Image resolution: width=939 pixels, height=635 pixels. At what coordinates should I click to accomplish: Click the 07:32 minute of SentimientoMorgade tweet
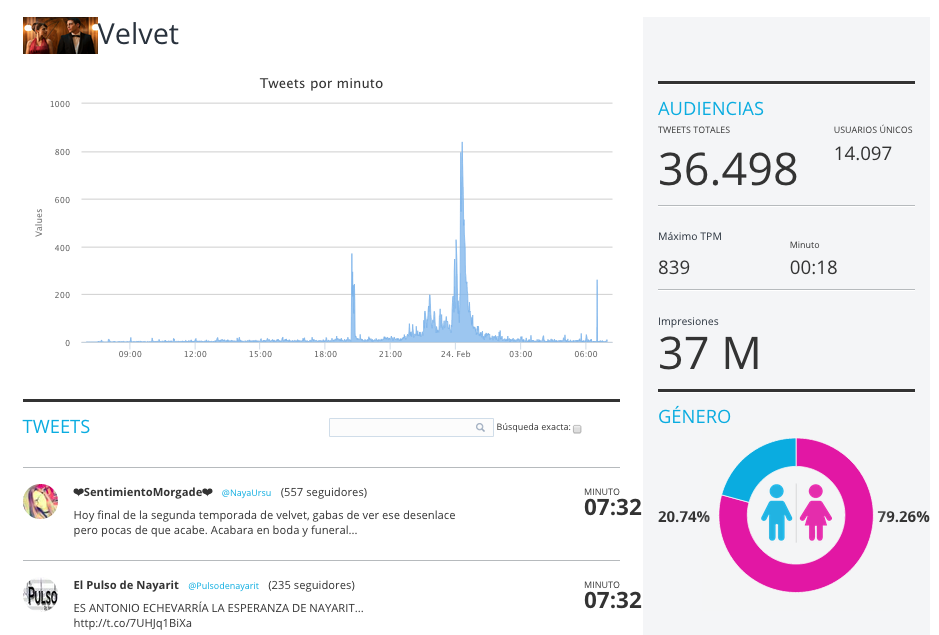coord(613,507)
